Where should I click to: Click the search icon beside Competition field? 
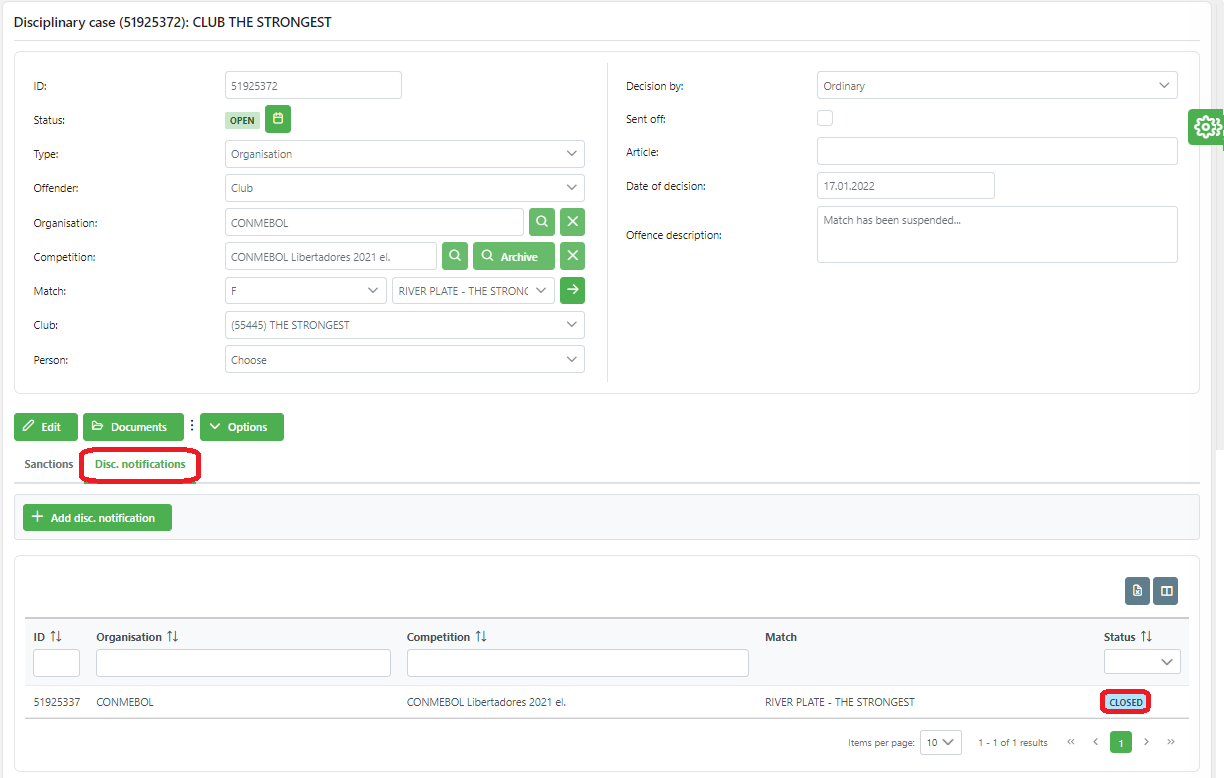coord(455,256)
